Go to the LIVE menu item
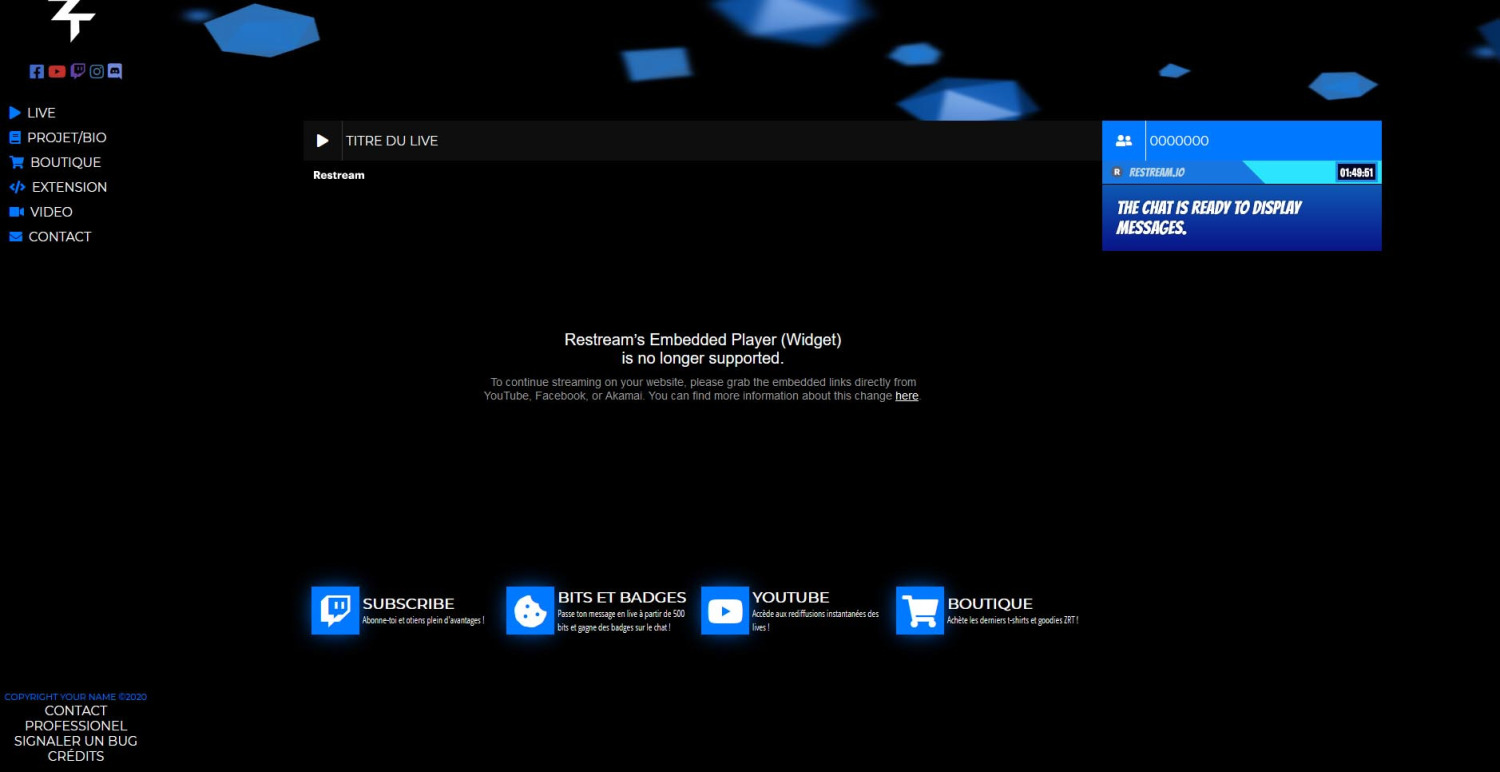The image size is (1500, 772). click(41, 113)
